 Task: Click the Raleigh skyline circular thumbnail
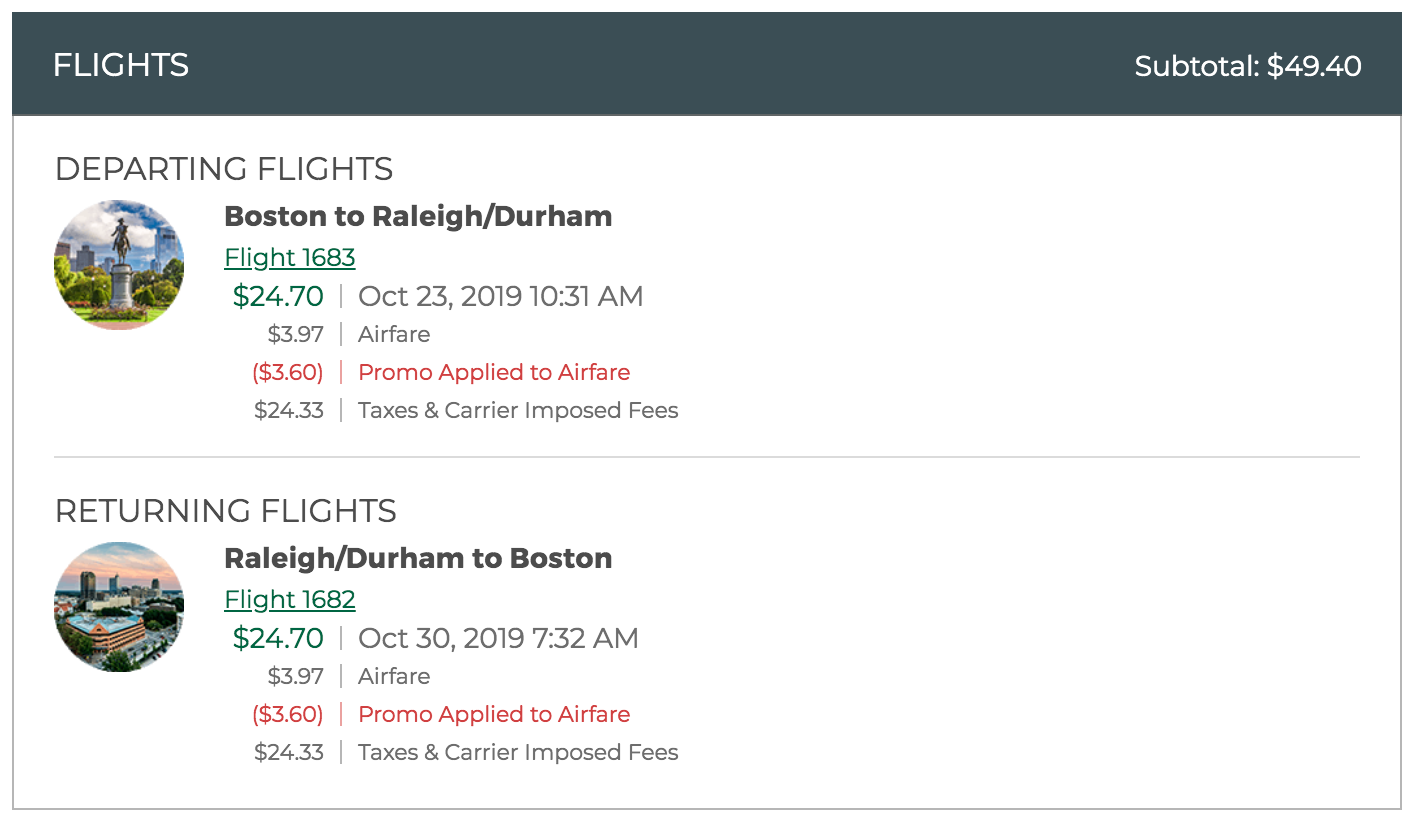[x=119, y=607]
